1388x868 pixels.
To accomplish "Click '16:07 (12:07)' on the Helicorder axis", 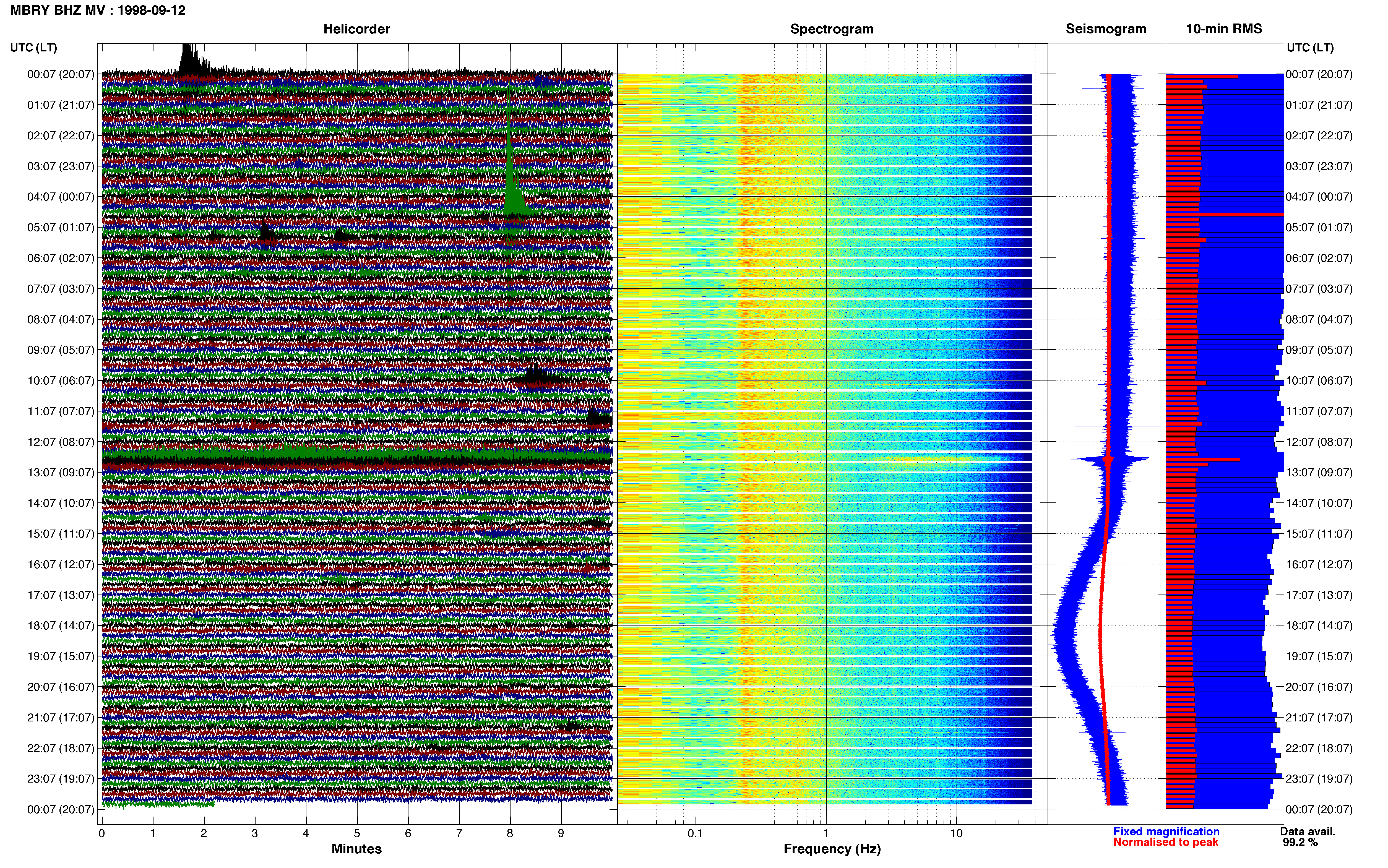I will 60,564.
